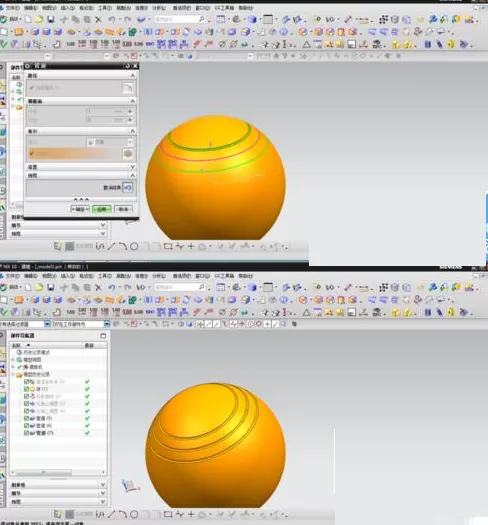
Task: Collapse the 横截面 section of the Tube dialog
Action: [x=132, y=101]
